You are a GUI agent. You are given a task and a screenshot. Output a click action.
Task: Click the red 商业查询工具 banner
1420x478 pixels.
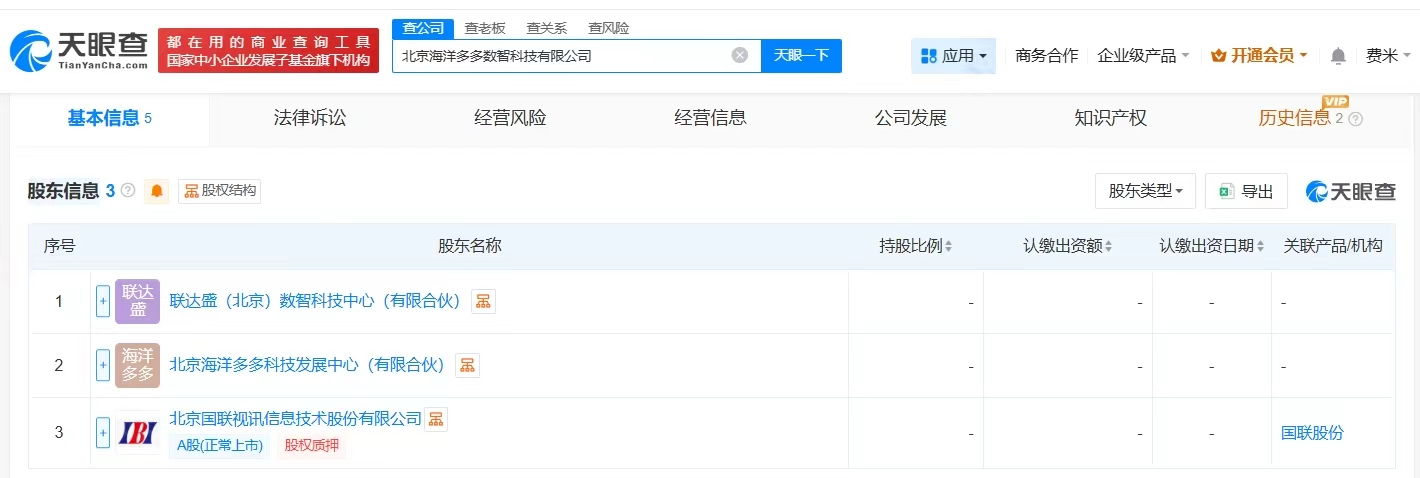pos(269,51)
